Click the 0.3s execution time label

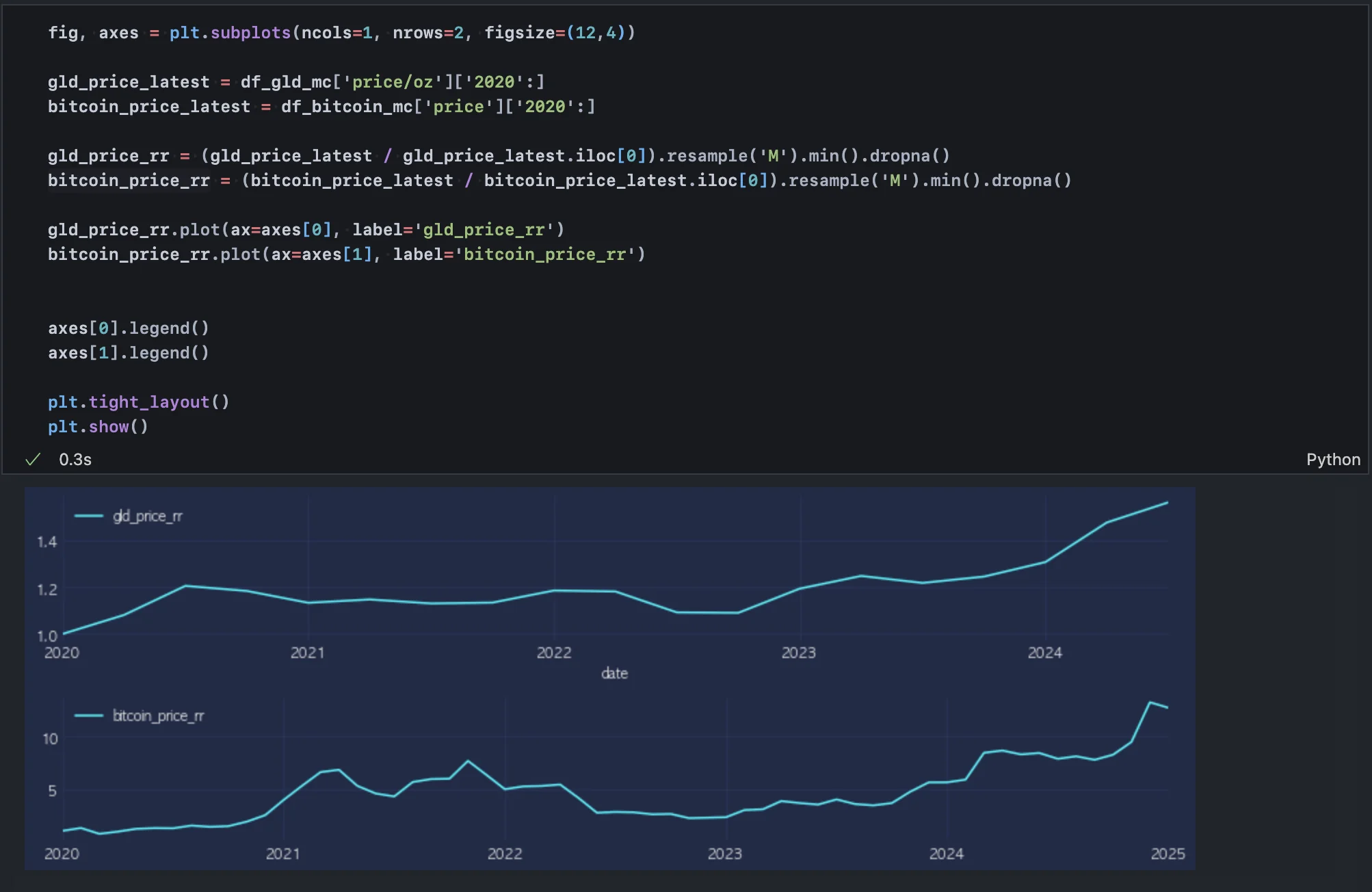coord(75,460)
